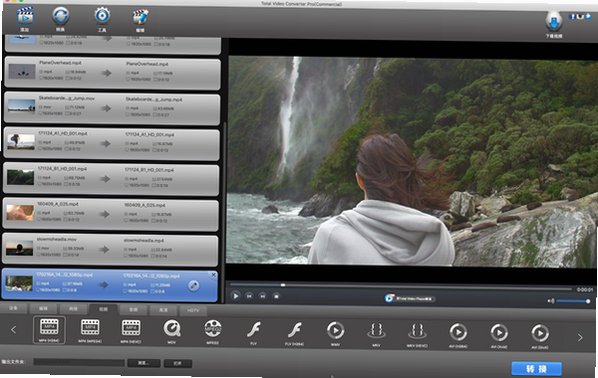Click the blue 转换 convert button

(537, 369)
